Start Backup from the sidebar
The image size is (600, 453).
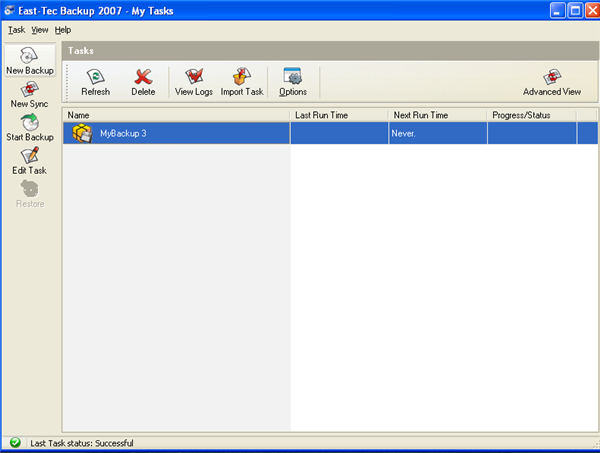[x=29, y=128]
